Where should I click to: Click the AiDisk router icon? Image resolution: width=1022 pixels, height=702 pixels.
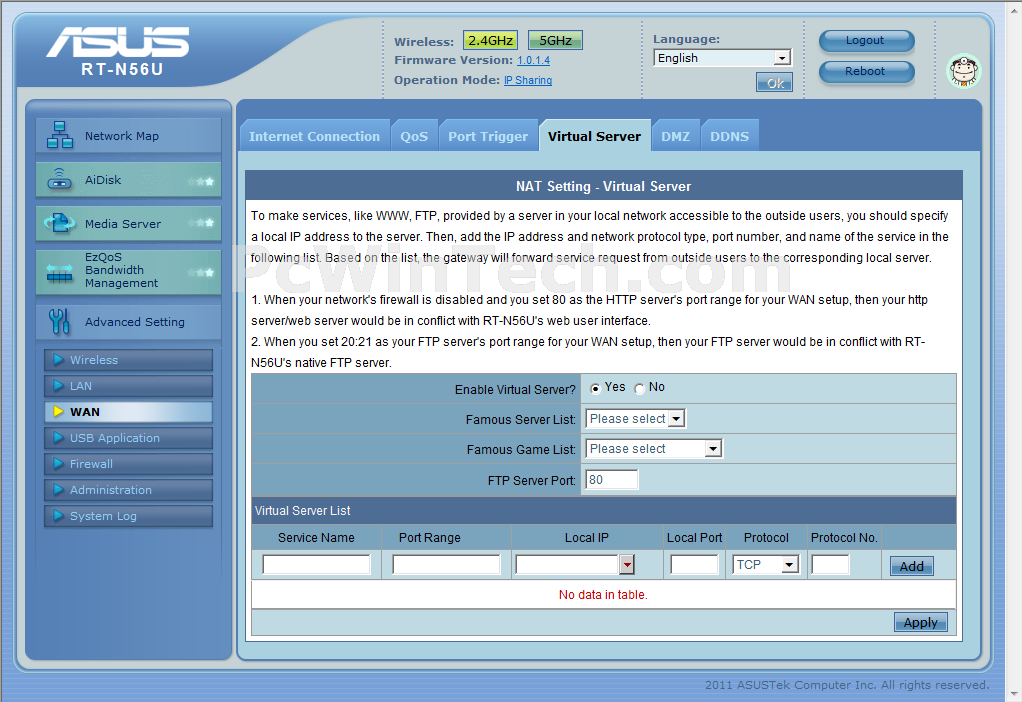[59, 179]
